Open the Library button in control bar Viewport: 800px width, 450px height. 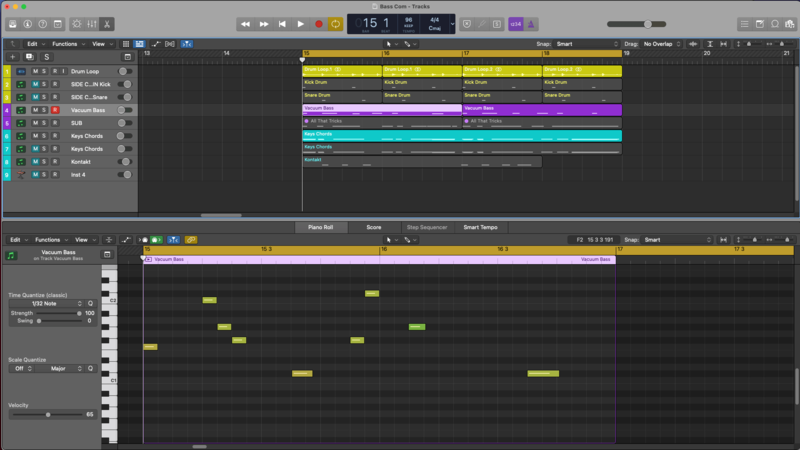12,23
